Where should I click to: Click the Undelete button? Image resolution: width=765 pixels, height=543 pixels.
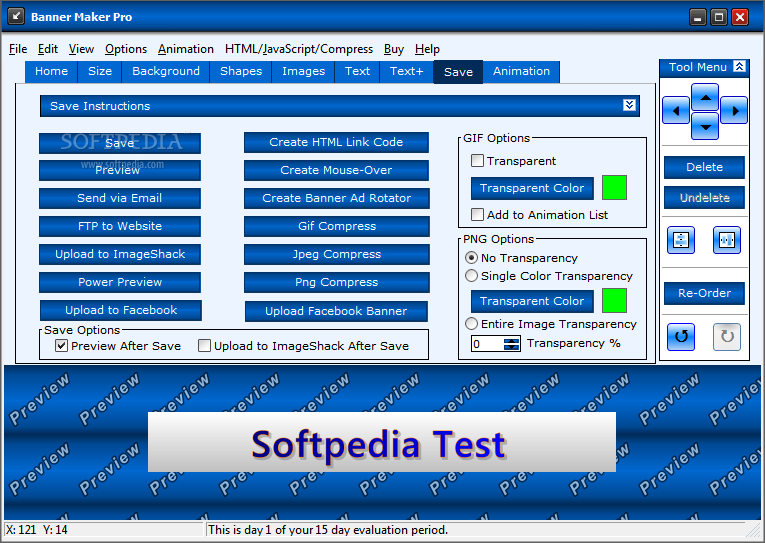704,198
